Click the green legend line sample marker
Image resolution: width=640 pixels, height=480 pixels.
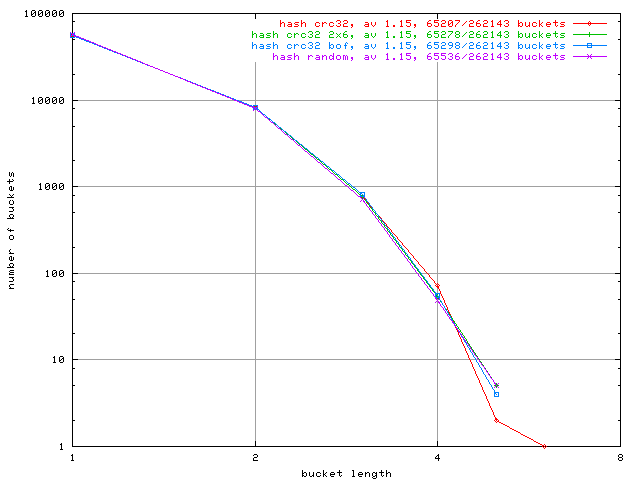tap(589, 35)
